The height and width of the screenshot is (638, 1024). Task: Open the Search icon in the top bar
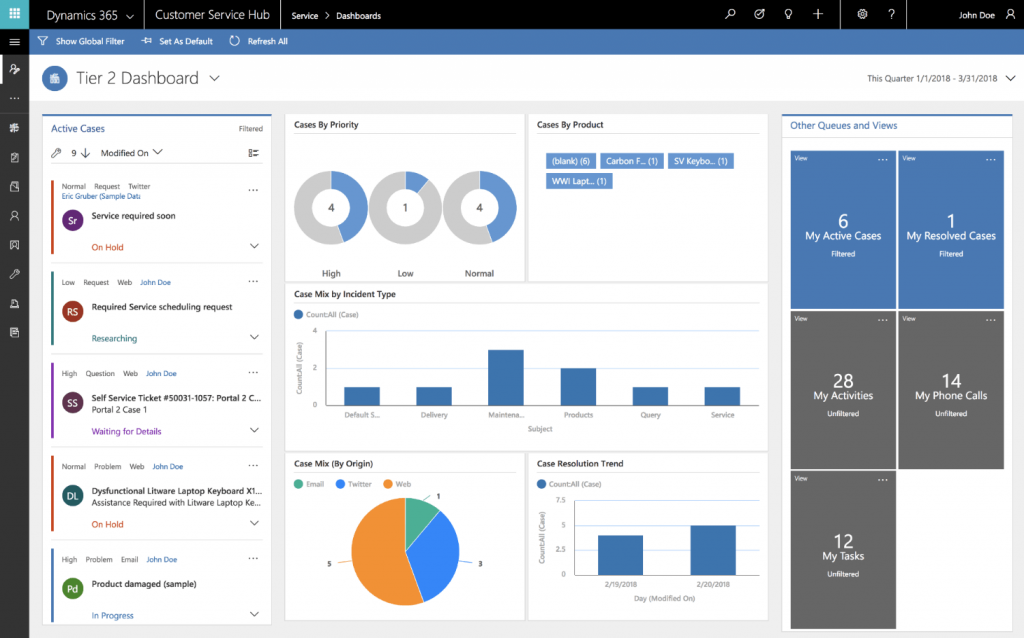(730, 14)
